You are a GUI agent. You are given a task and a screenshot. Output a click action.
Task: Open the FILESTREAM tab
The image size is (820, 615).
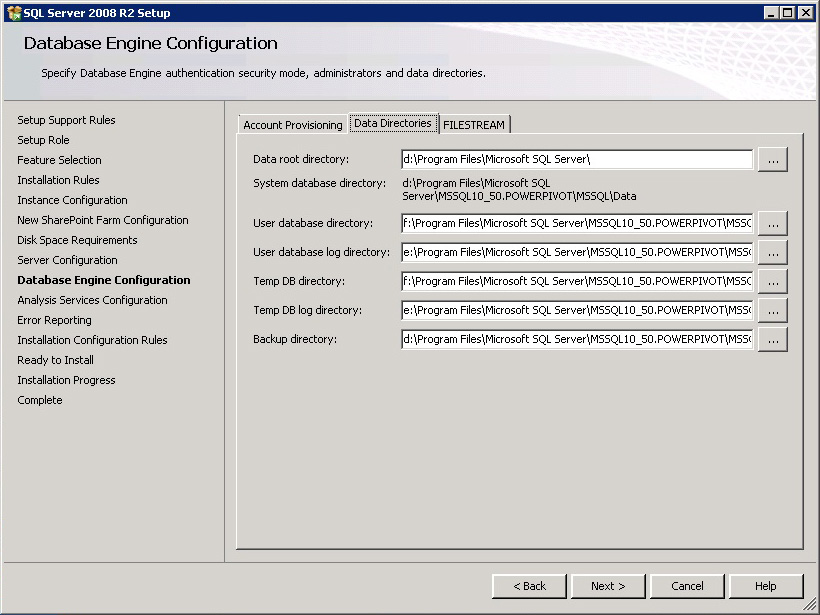[x=474, y=124]
